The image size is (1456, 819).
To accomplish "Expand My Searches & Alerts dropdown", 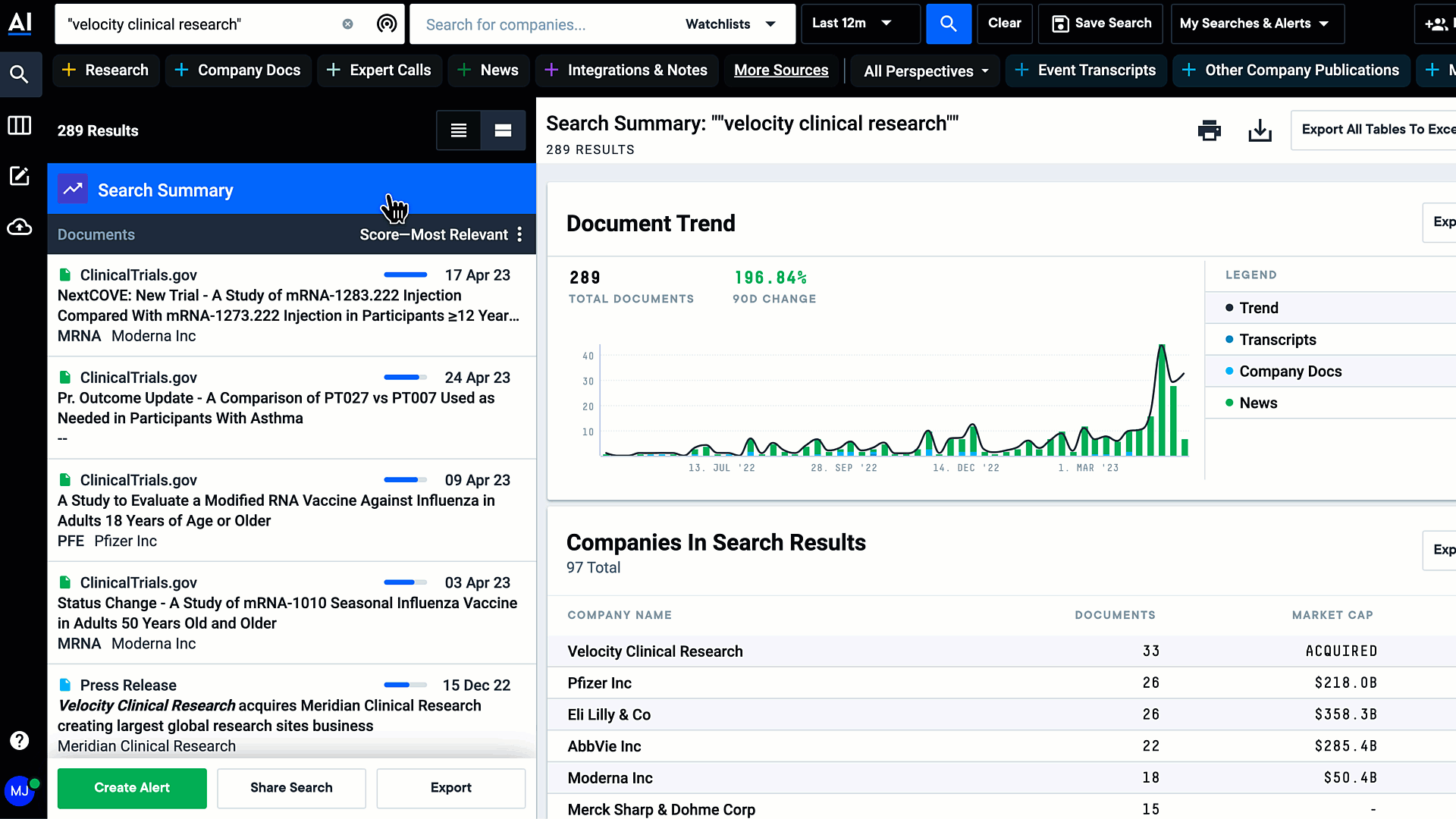I will tap(1257, 24).
